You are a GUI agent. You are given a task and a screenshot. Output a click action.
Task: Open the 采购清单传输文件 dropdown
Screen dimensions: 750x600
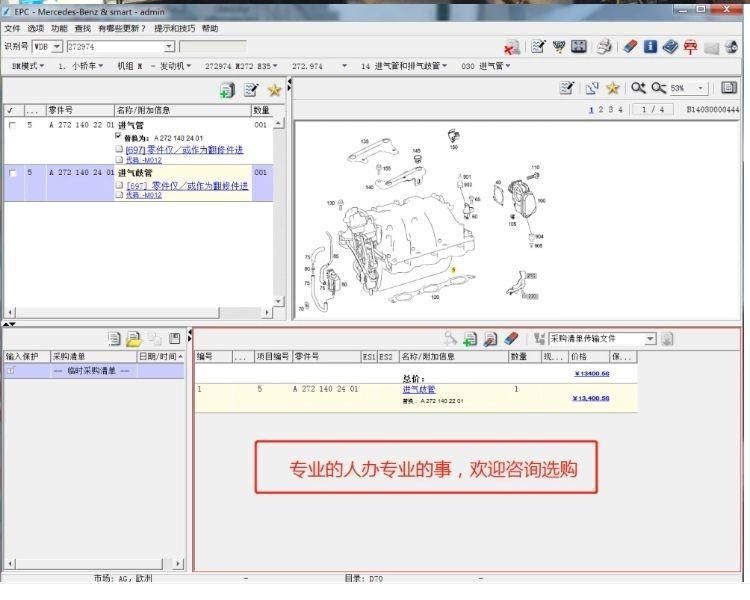[650, 339]
